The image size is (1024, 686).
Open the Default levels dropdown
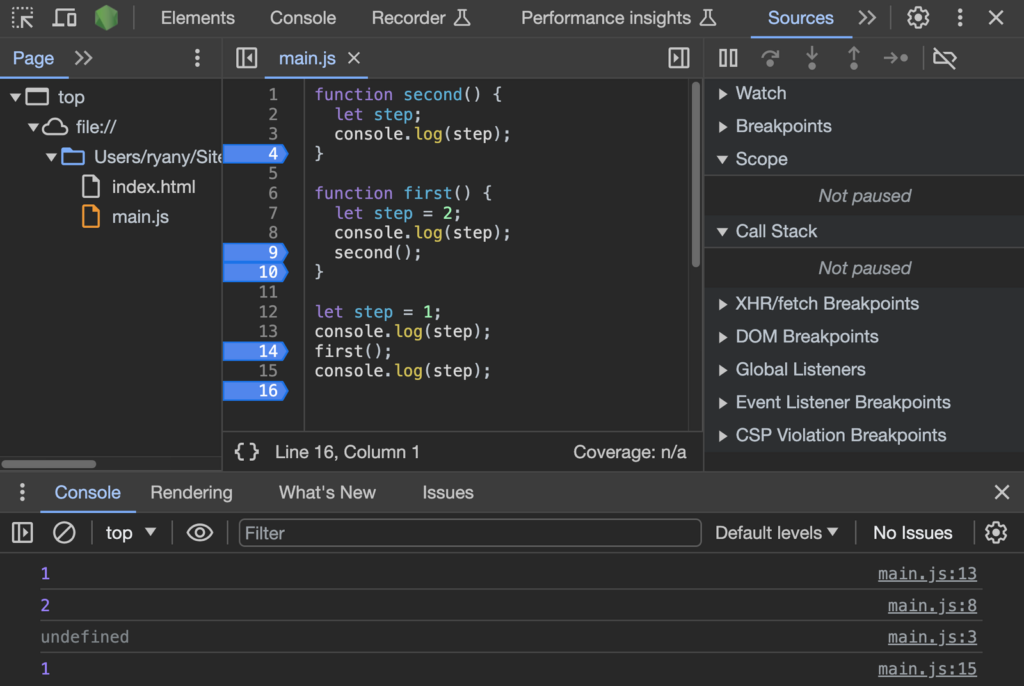tap(776, 532)
